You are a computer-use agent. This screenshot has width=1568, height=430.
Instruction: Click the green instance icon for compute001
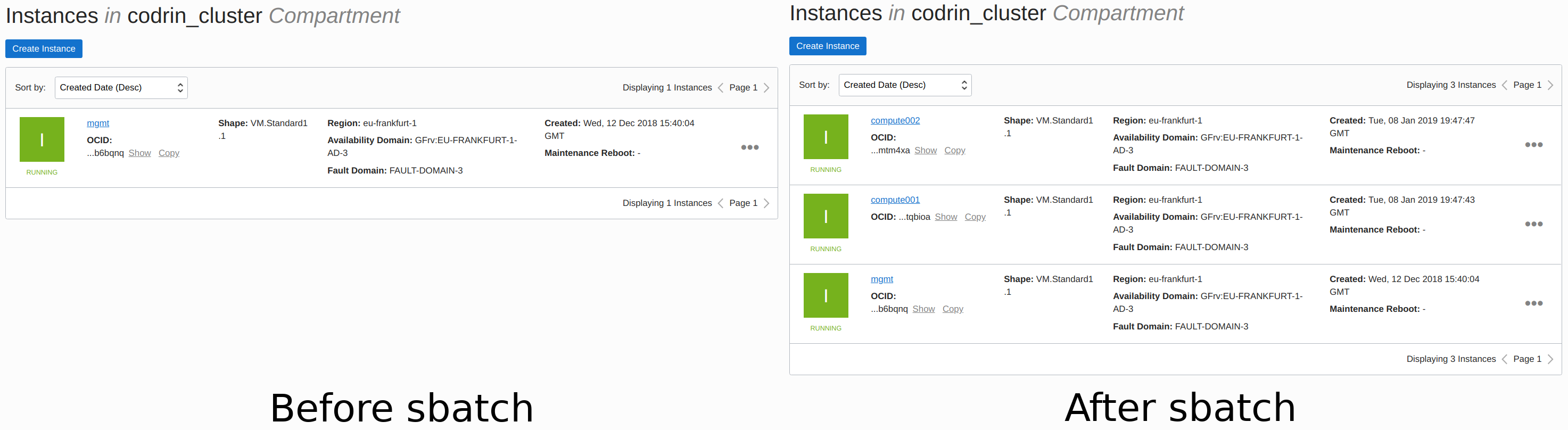point(826,216)
